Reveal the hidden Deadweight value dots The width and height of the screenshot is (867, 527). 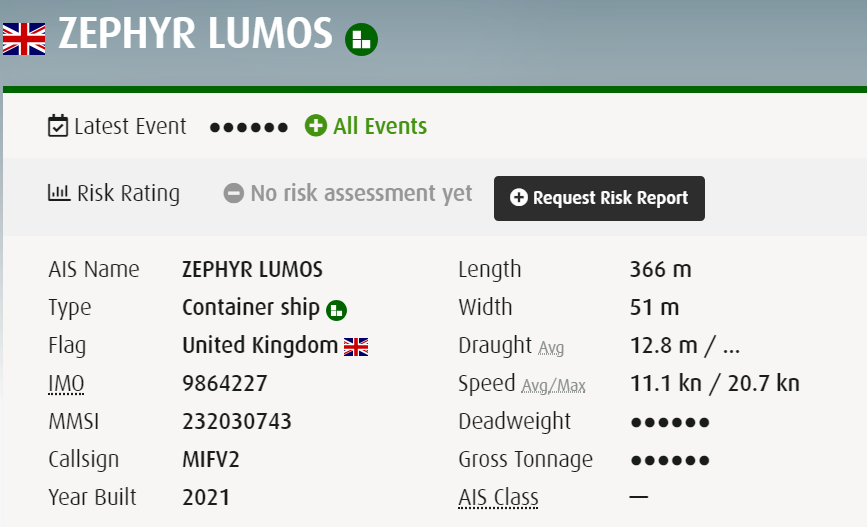pos(670,422)
